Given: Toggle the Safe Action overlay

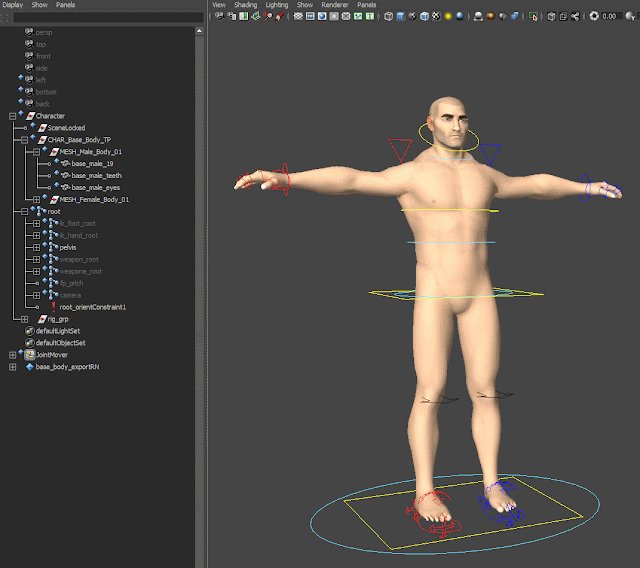Looking at the screenshot, I should pos(358,16).
